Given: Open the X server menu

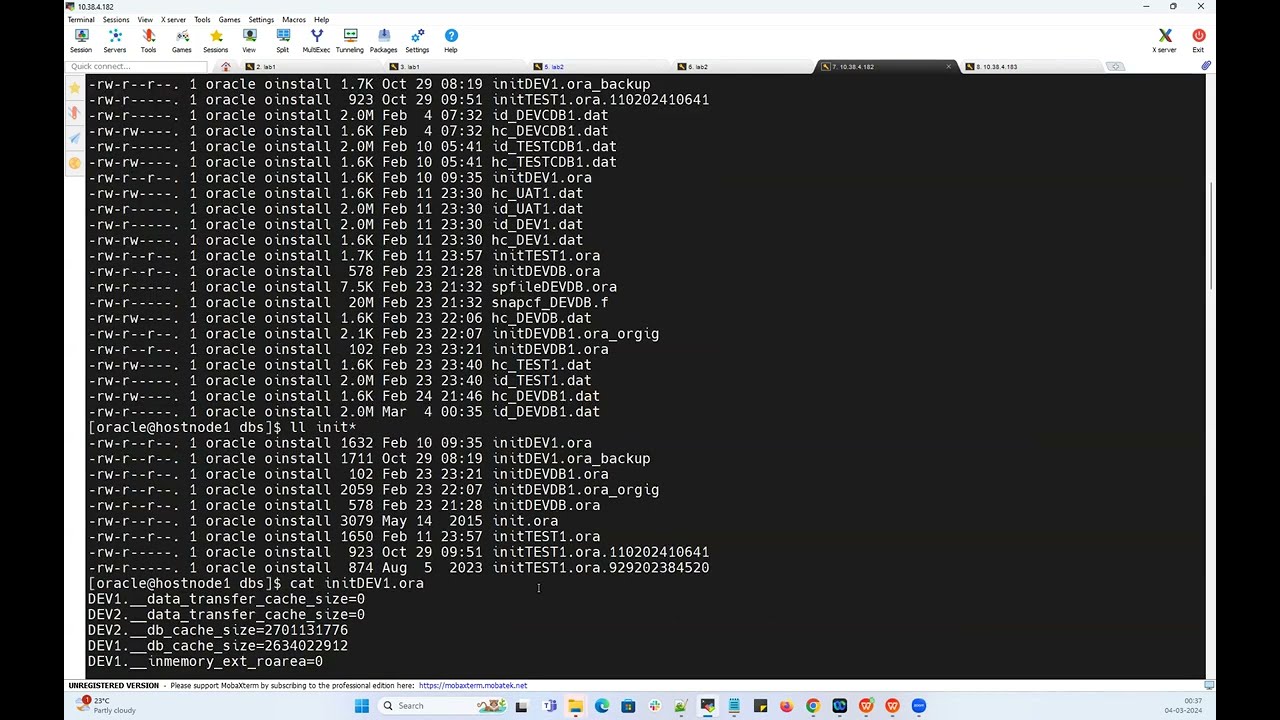Looking at the screenshot, I should [174, 19].
